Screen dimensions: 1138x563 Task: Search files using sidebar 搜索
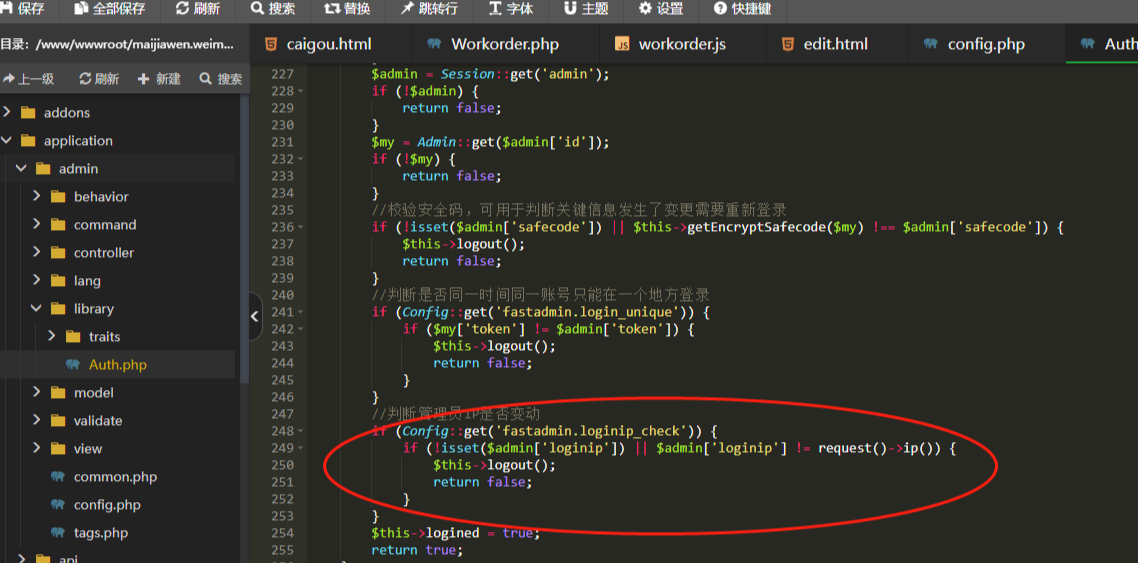pos(221,78)
